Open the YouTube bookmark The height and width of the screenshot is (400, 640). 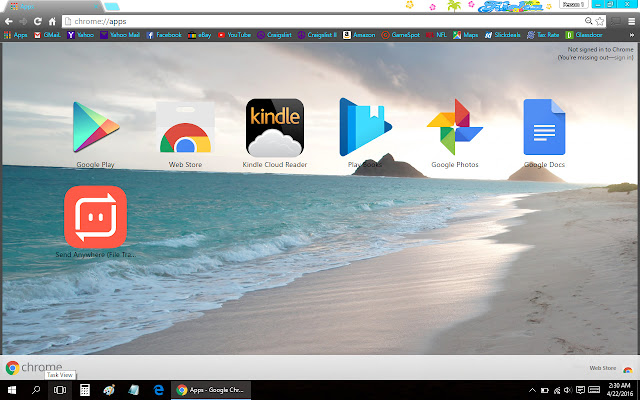point(234,35)
